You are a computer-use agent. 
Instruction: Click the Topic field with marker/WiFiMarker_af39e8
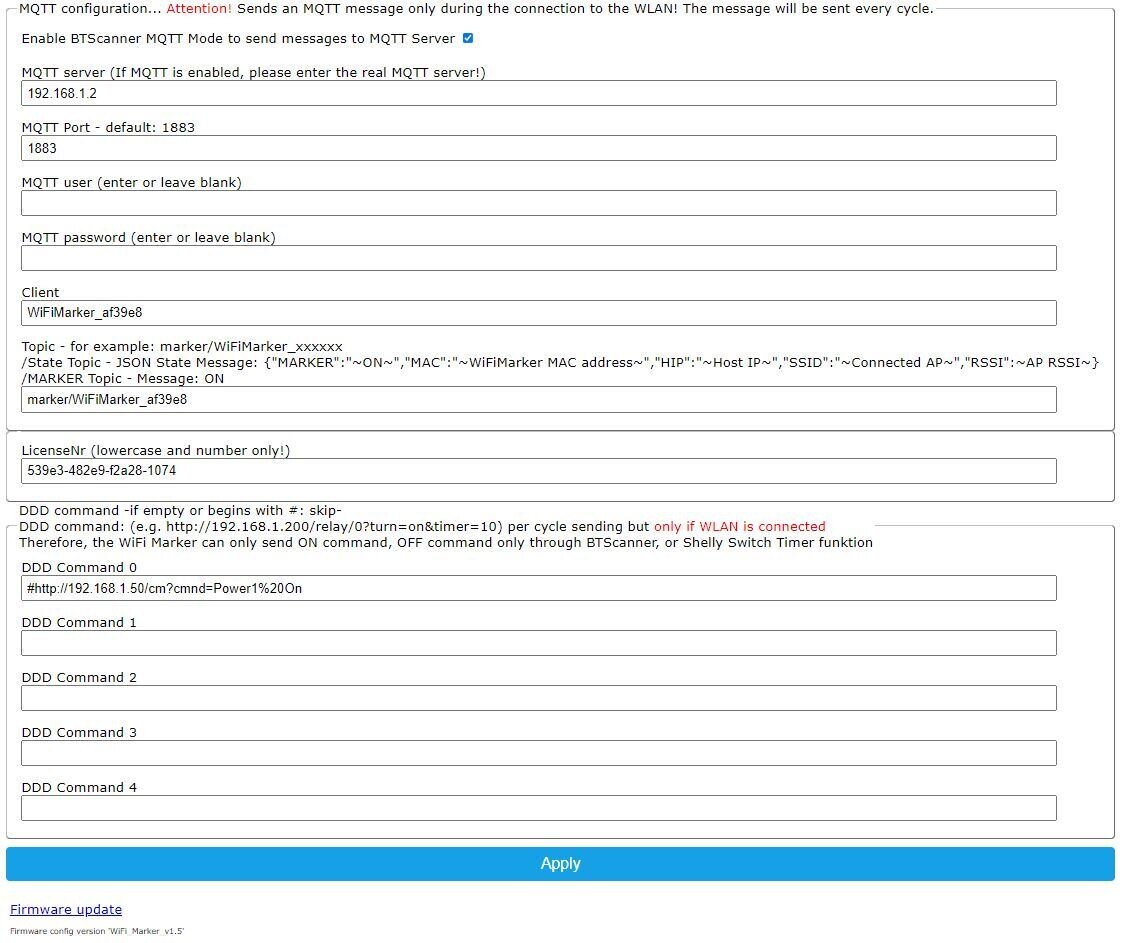[538, 400]
